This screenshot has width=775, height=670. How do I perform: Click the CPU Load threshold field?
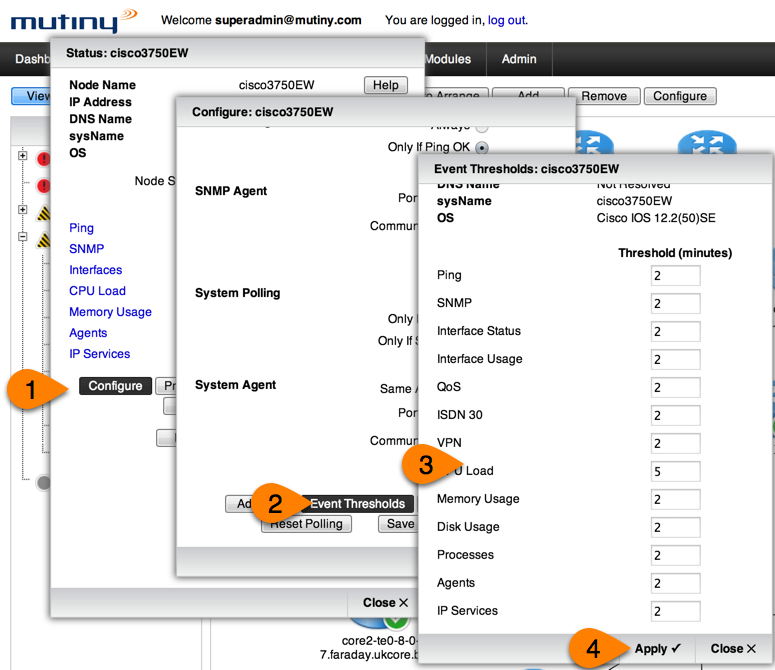(675, 471)
